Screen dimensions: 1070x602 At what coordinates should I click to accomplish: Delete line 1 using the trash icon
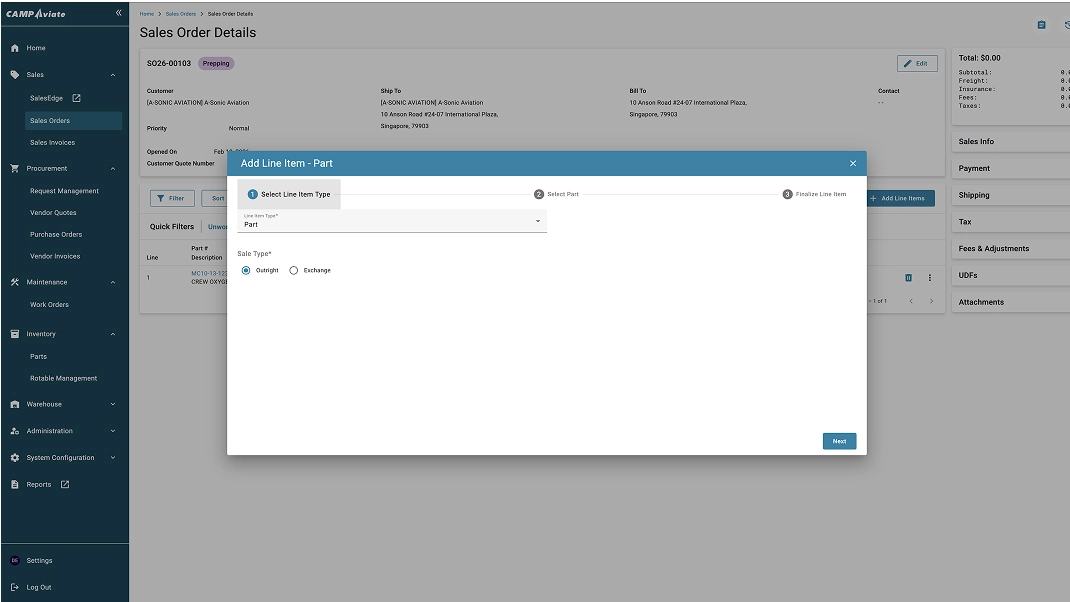click(908, 278)
